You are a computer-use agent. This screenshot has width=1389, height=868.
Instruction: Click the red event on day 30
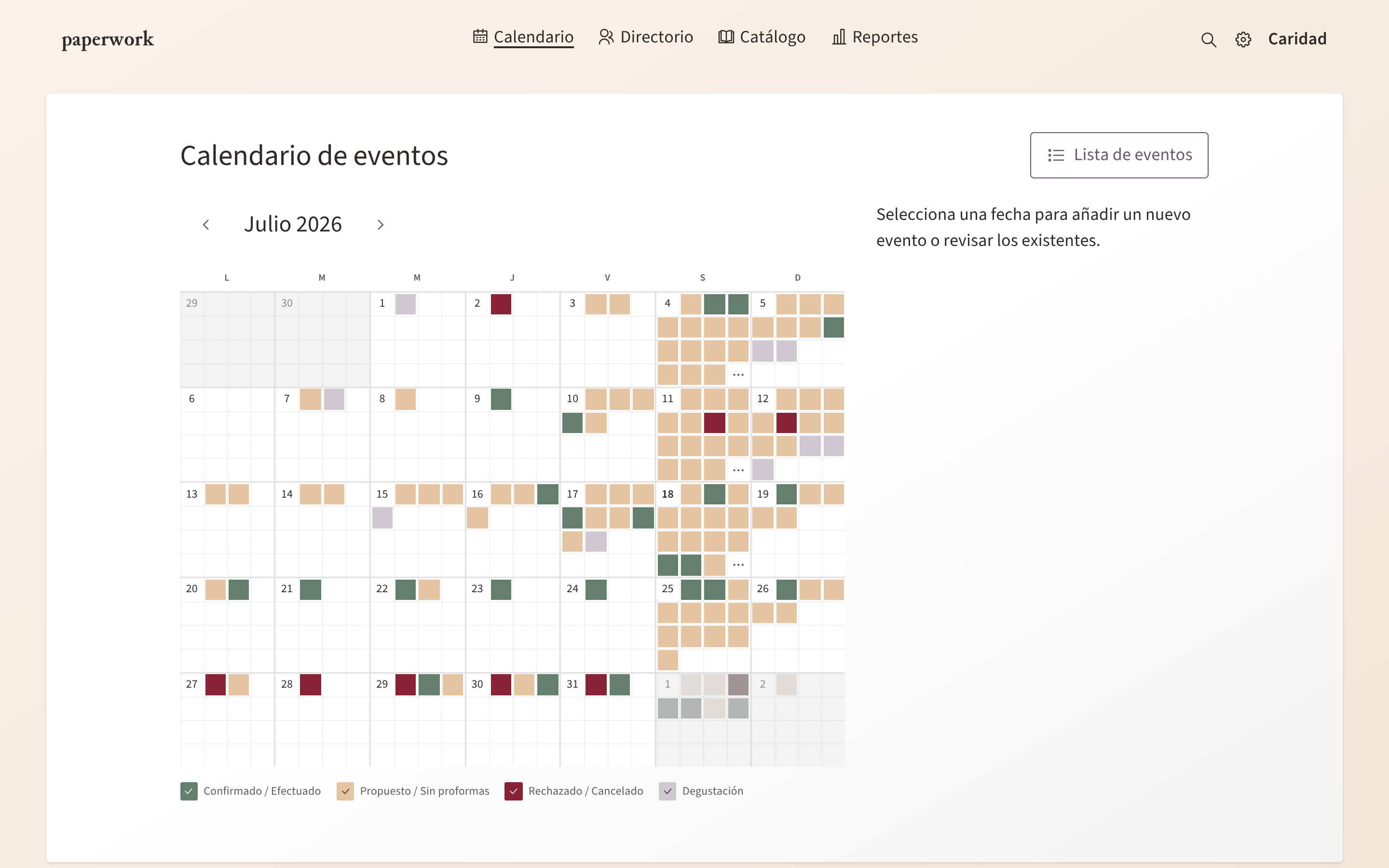pyautogui.click(x=501, y=685)
